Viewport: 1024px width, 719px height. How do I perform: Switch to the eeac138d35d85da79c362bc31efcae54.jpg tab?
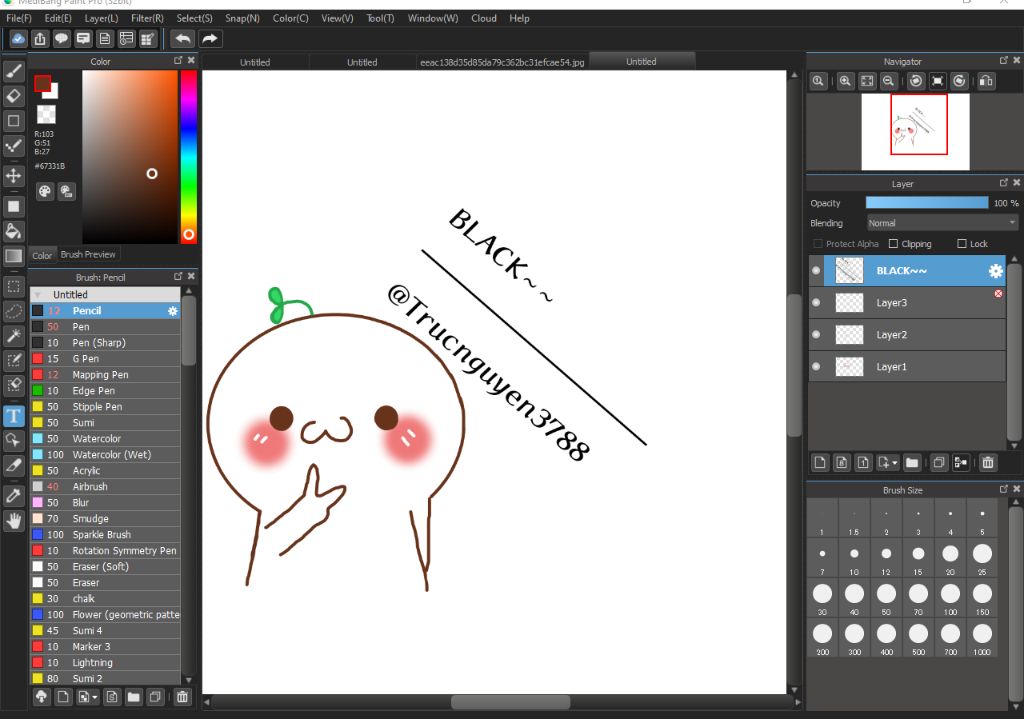point(502,62)
